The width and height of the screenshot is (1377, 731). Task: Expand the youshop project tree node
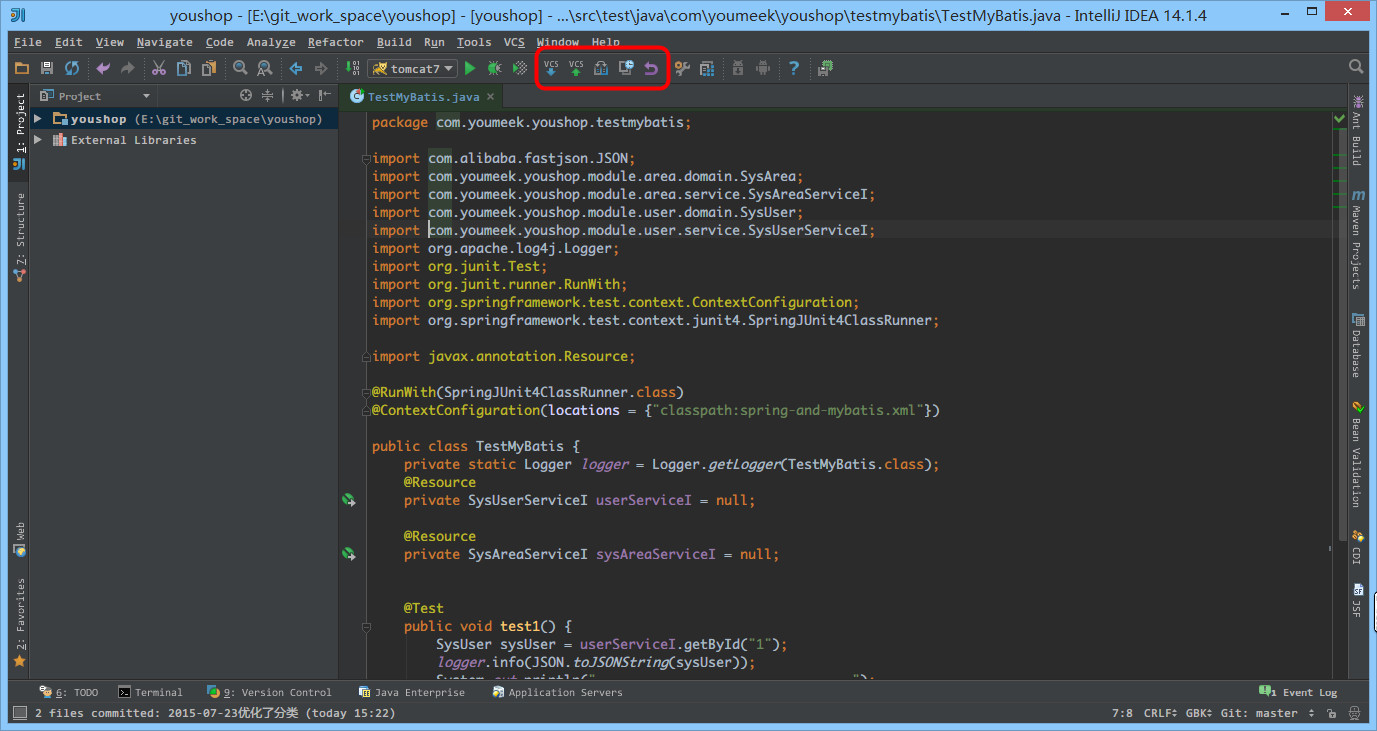(38, 119)
